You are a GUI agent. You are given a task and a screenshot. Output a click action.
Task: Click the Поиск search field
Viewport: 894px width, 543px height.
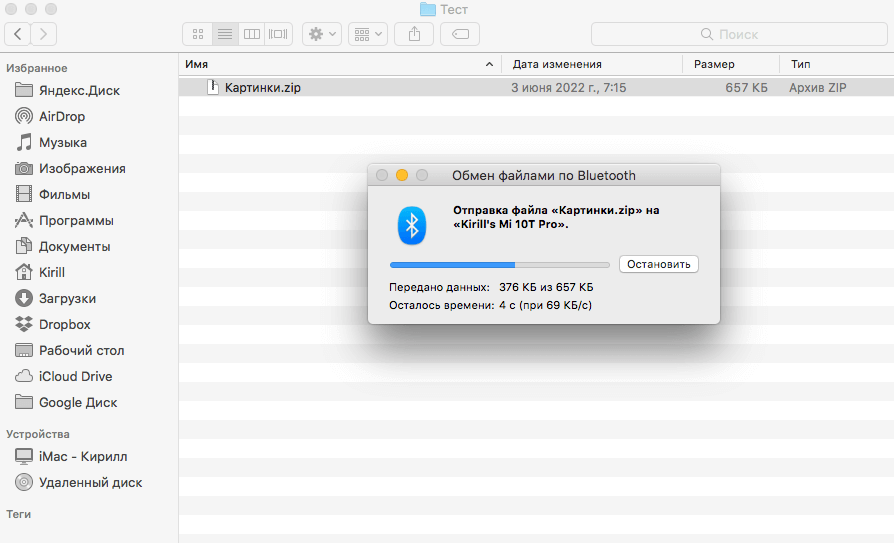pyautogui.click(x=738, y=34)
